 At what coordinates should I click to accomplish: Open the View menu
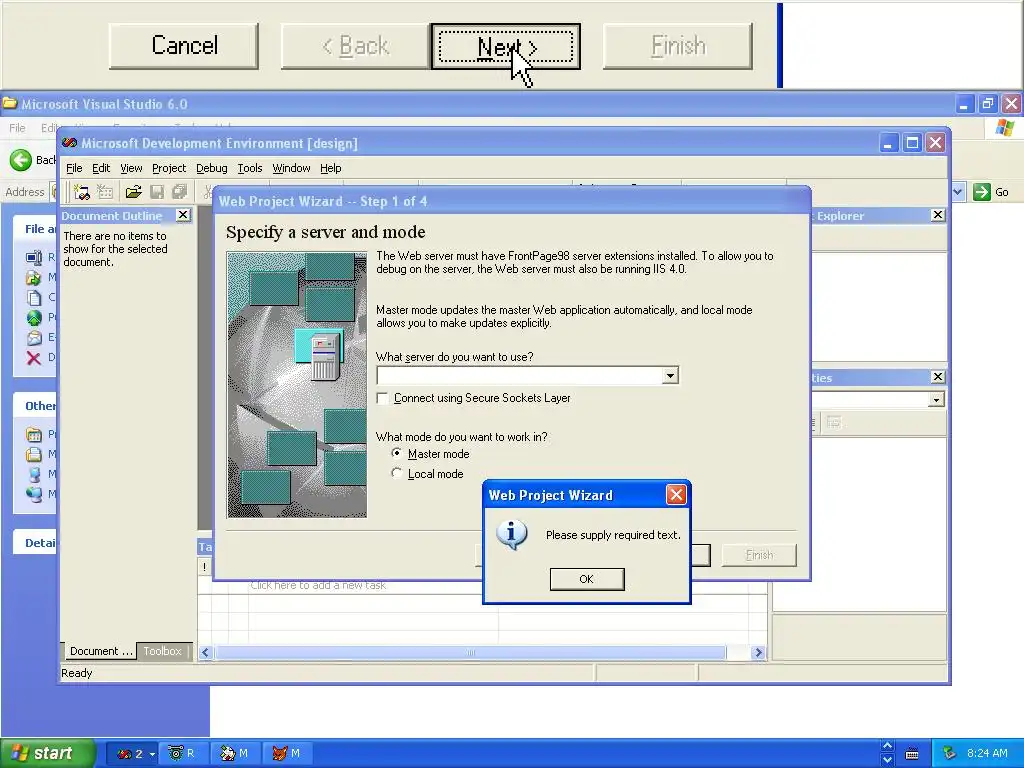(131, 168)
